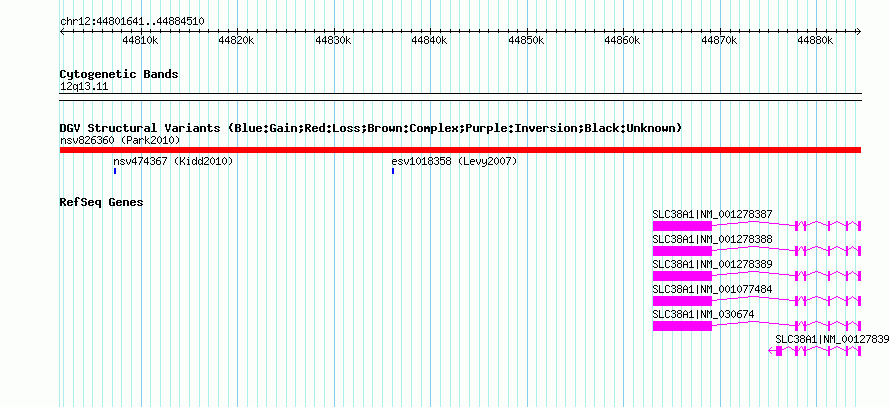Screen dimensions: 890x407
Task: Select the SLC38A1|NM_001077484 transcript label
Action: pyautogui.click(x=712, y=289)
